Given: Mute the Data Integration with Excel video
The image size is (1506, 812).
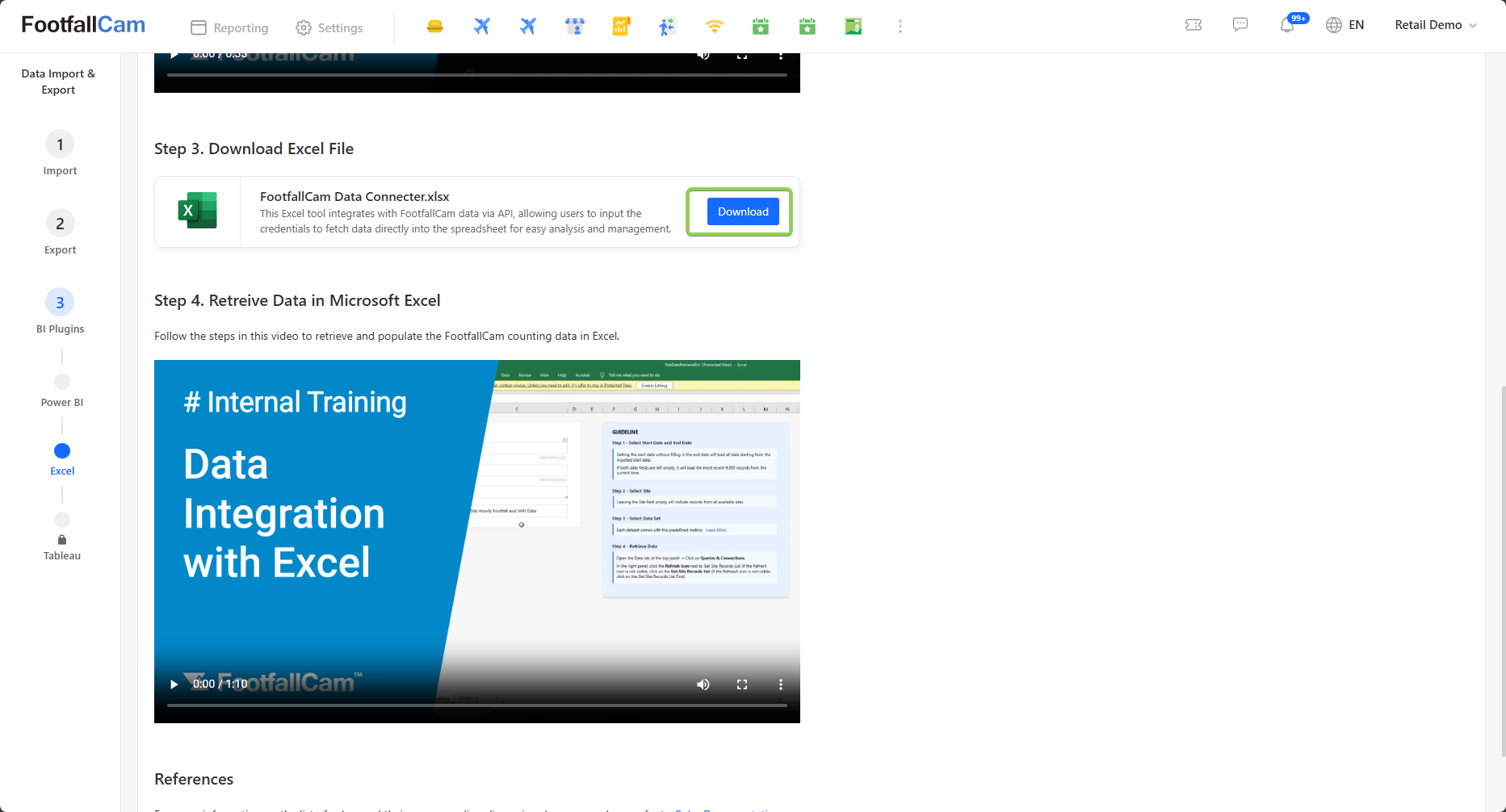Looking at the screenshot, I should point(703,684).
